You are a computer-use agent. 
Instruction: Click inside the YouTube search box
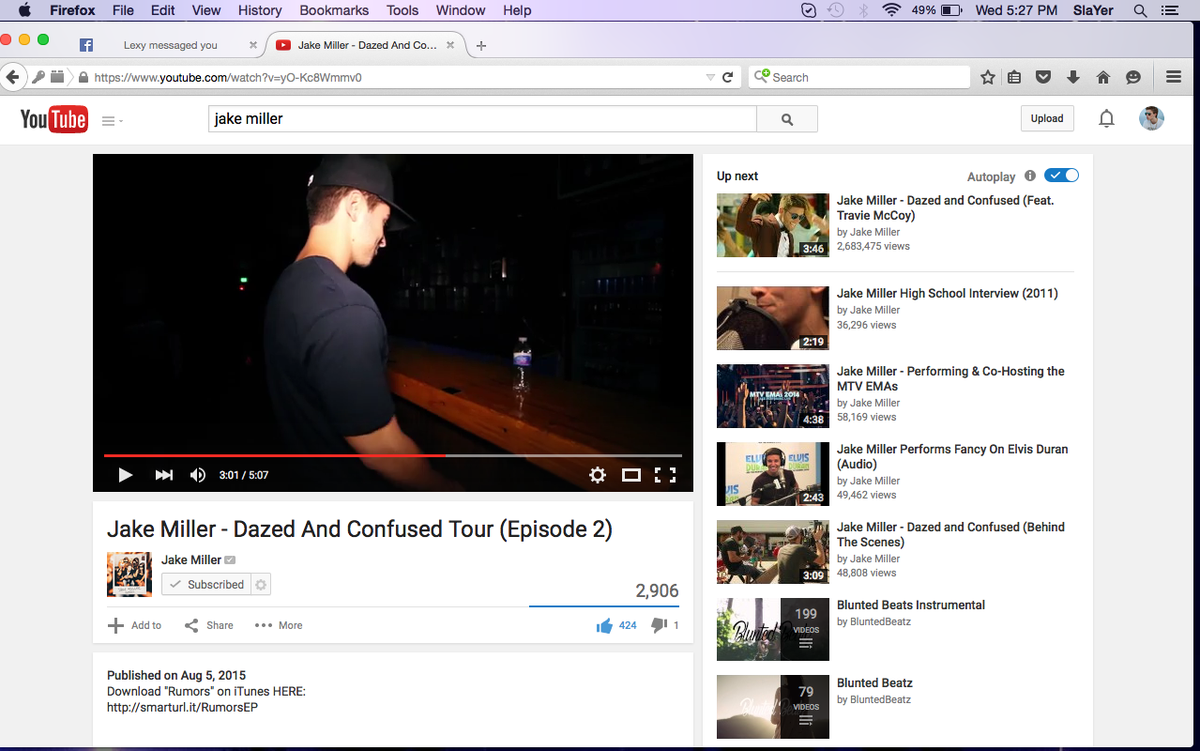tap(483, 119)
